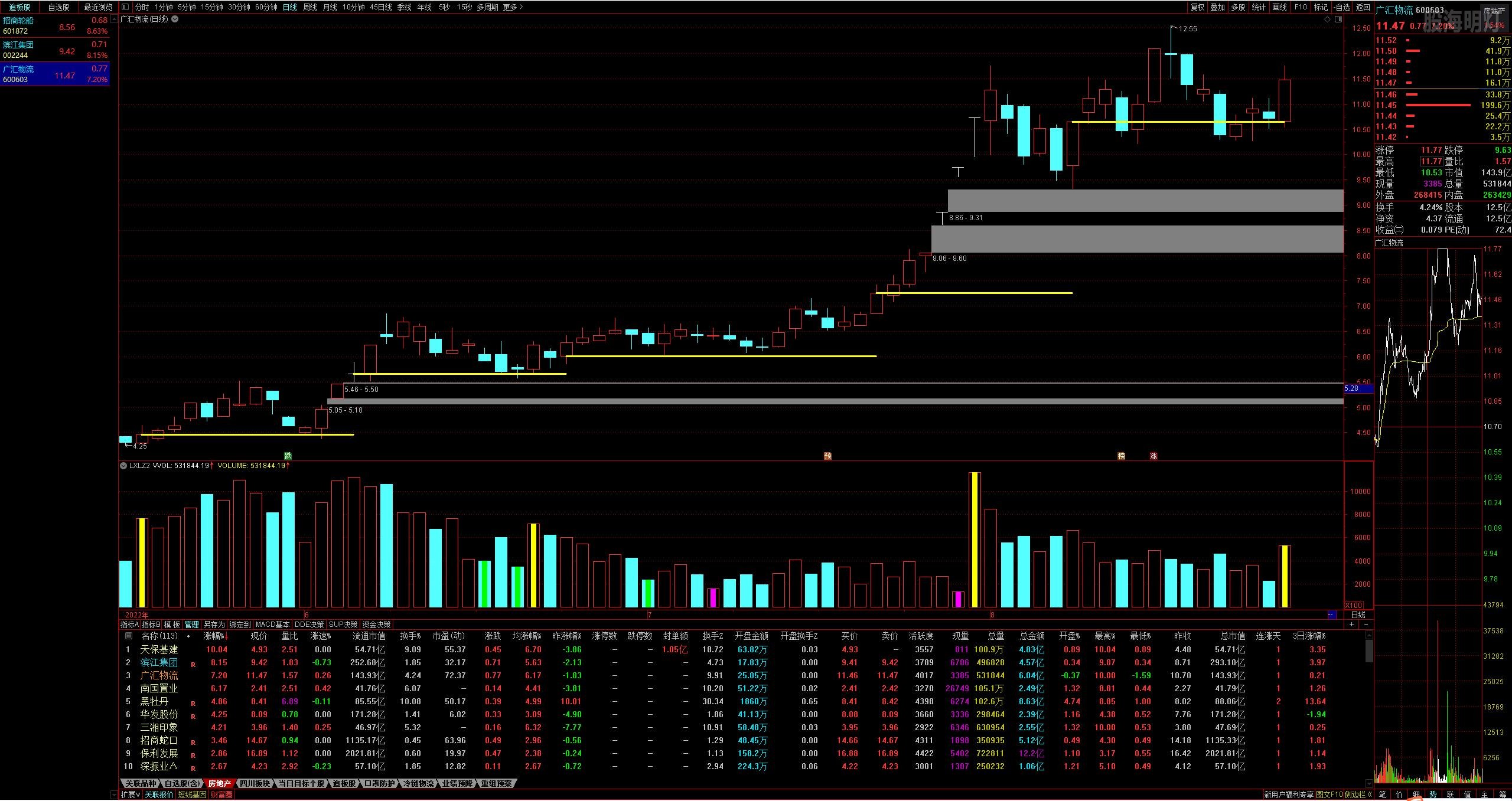
Task: Open the 统计 statistics tool
Action: coord(1259,7)
